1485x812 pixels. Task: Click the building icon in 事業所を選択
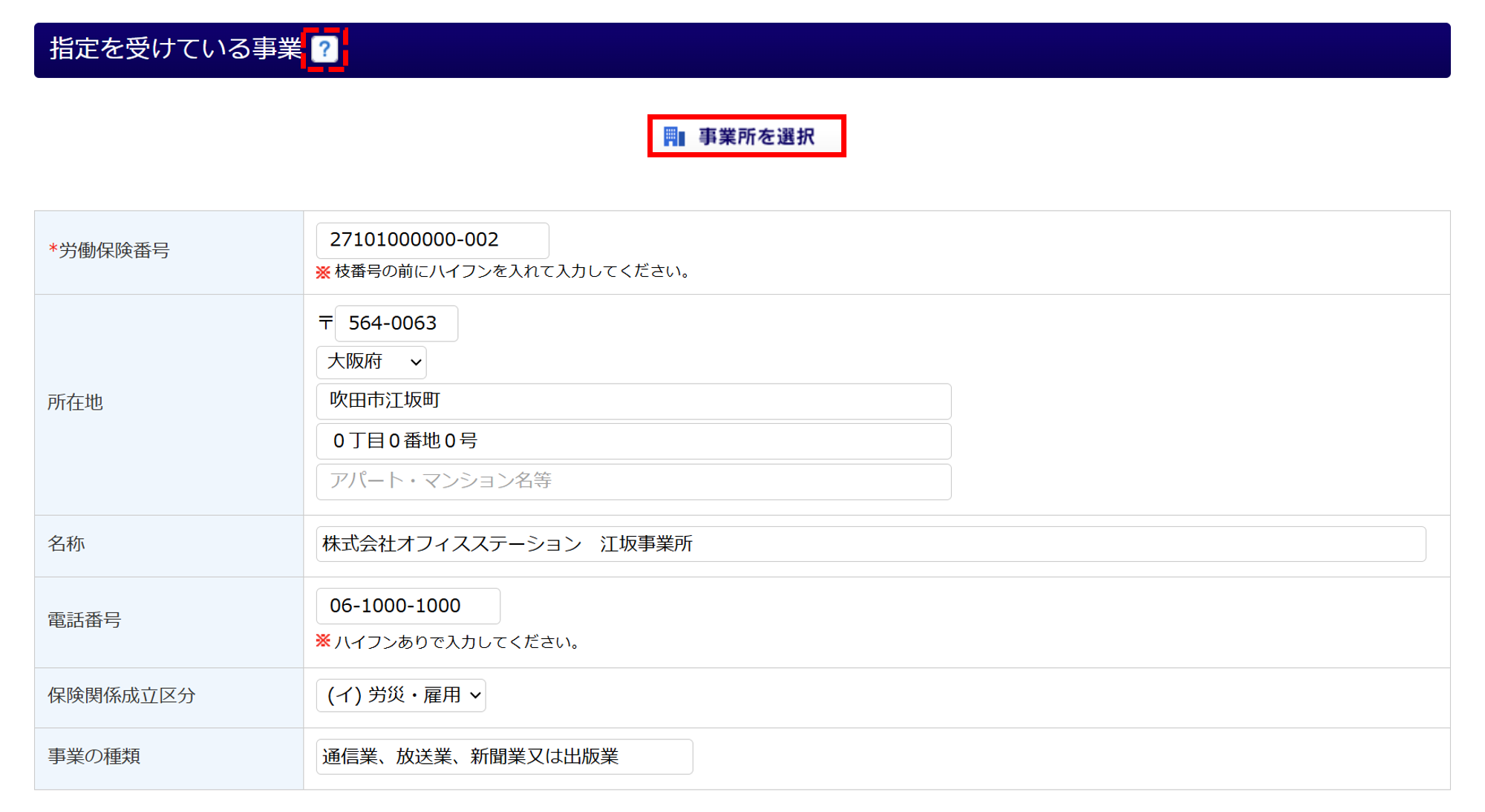tap(674, 137)
